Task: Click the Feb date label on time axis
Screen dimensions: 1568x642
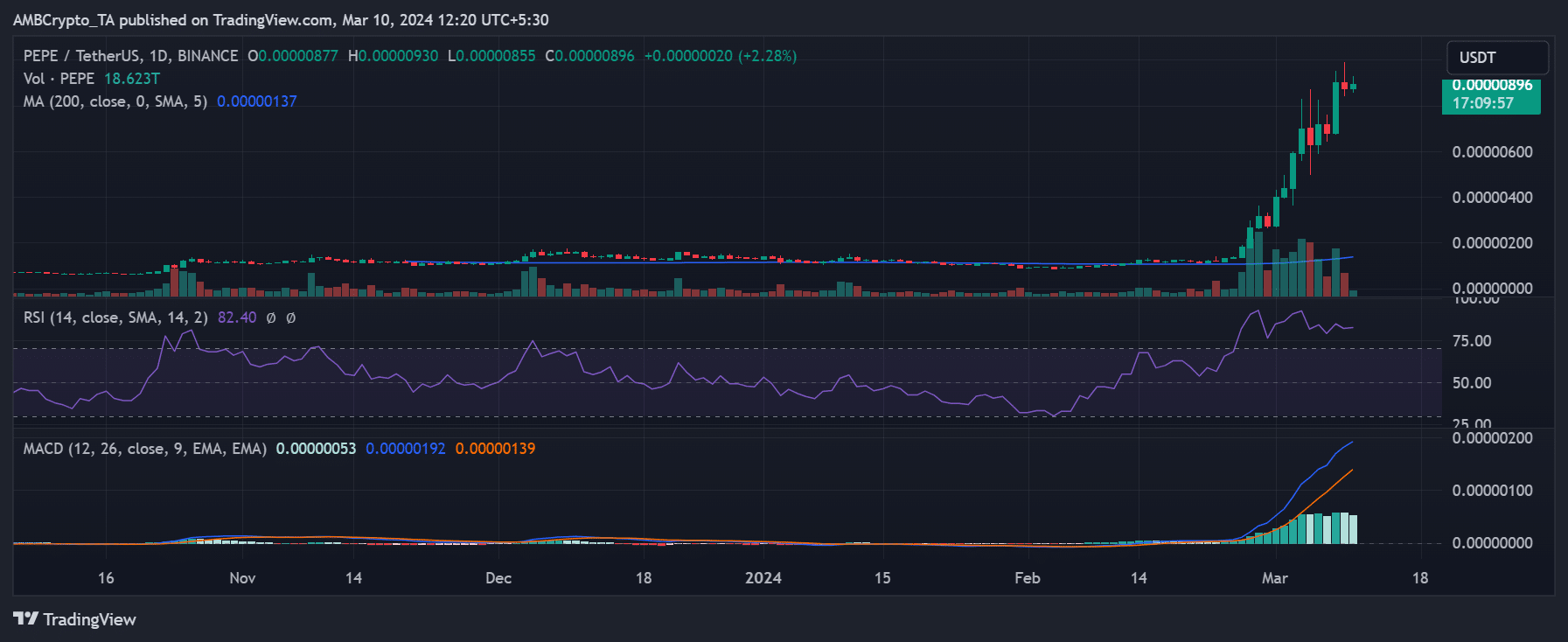Action: coord(1028,578)
